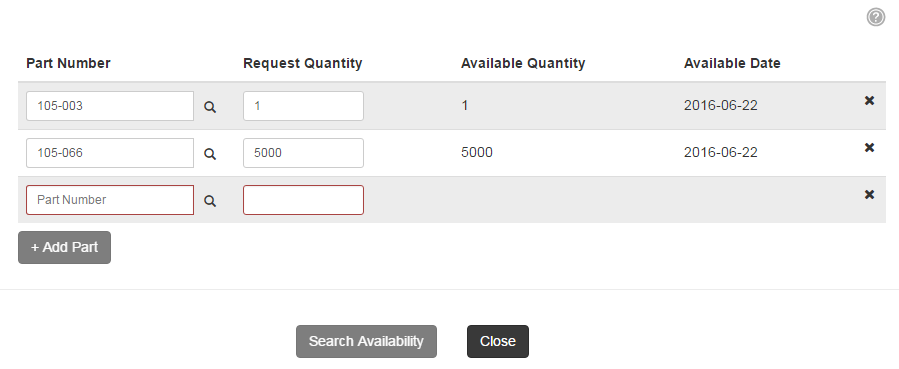Edit the request quantity field showing 1

tap(303, 106)
